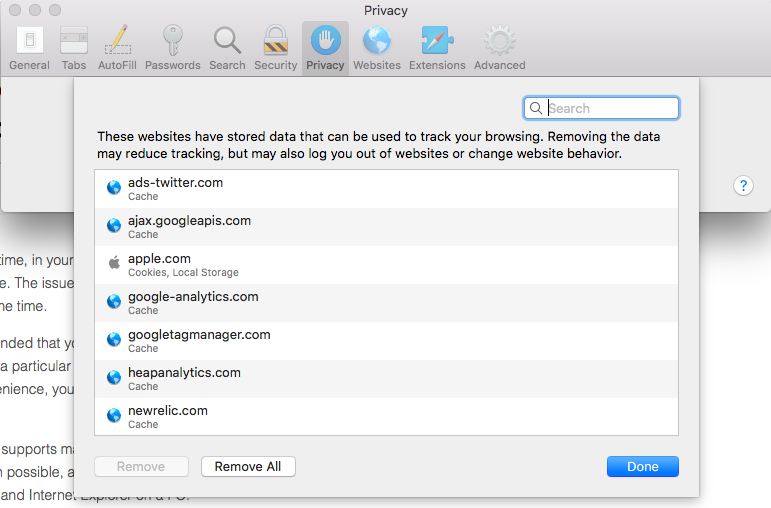The height and width of the screenshot is (508, 771).
Task: Click the magnifier icon in search field
Action: (x=536, y=108)
